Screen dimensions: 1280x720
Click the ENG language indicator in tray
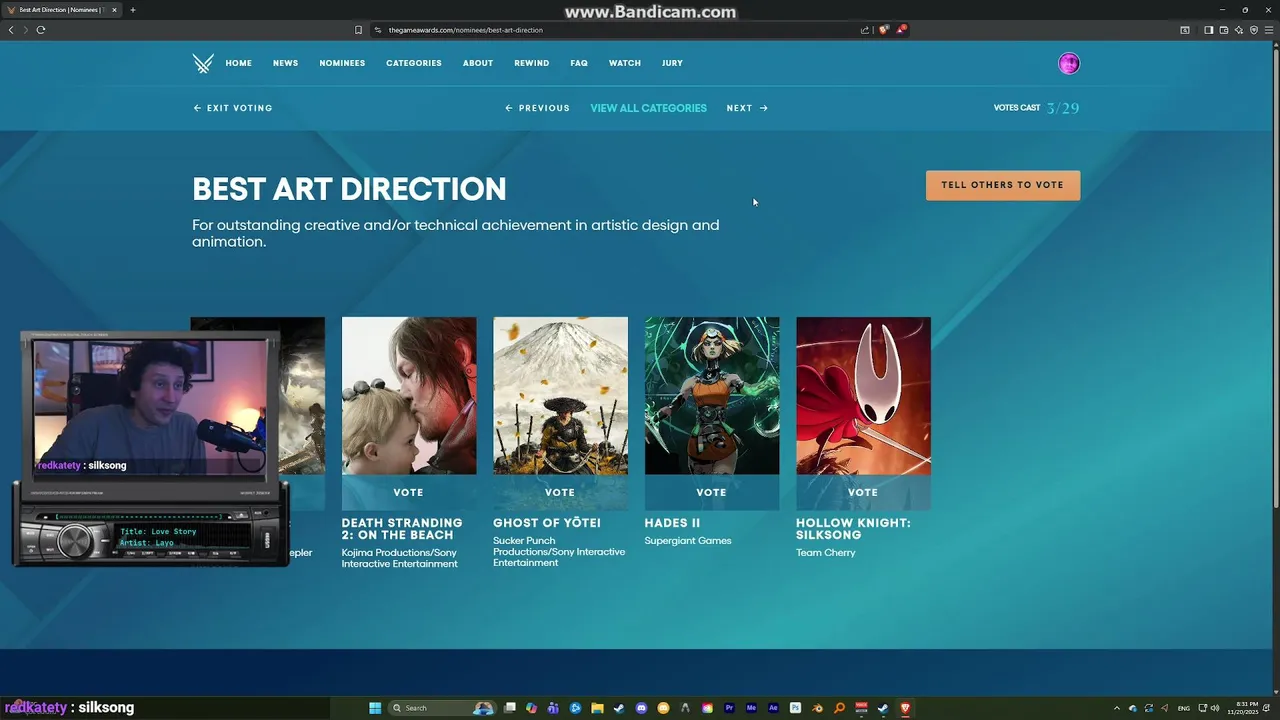pos(1184,708)
